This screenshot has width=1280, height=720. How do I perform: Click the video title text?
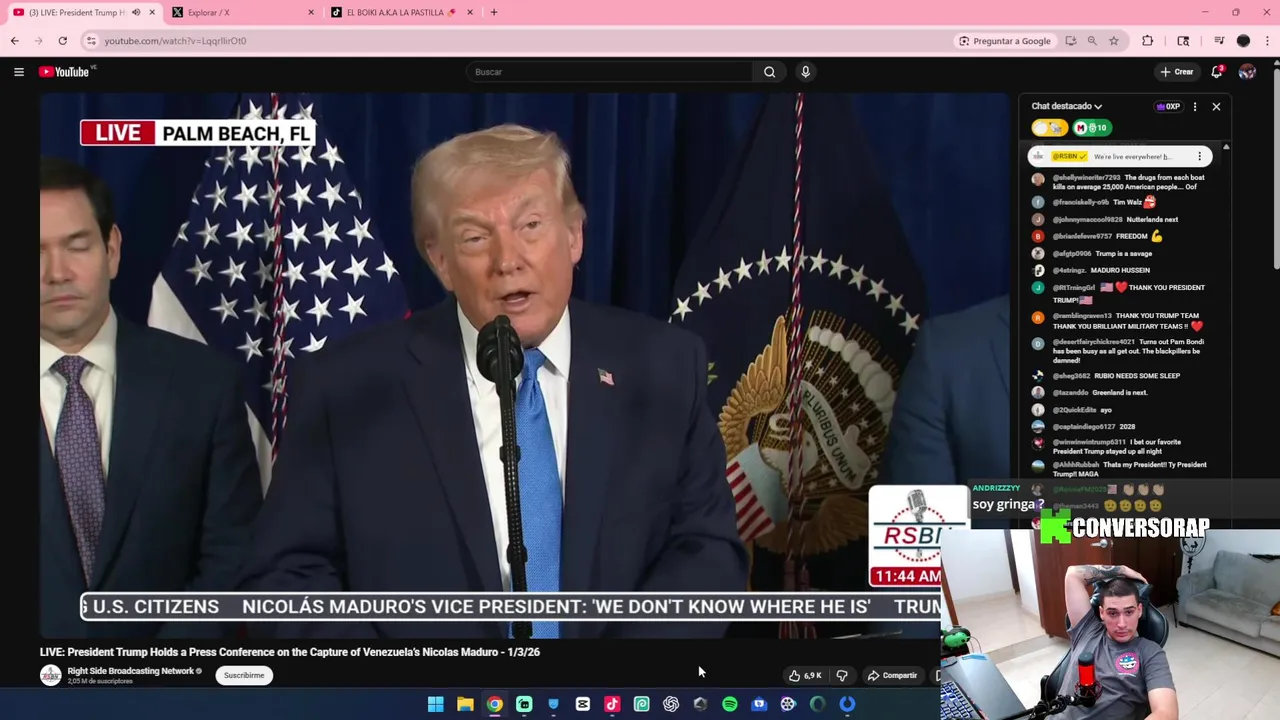[290, 652]
